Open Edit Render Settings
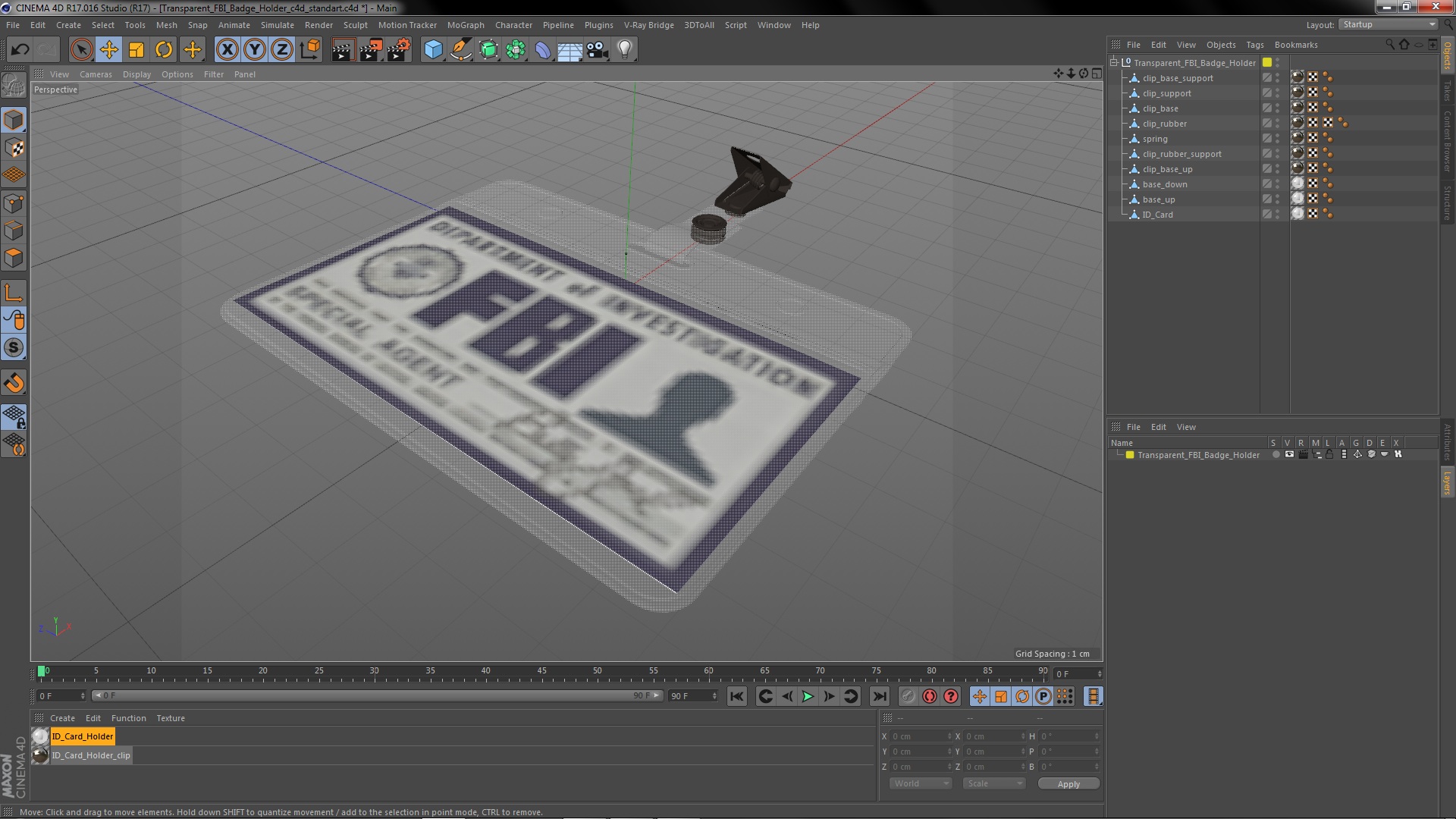The image size is (1456, 819). [398, 50]
